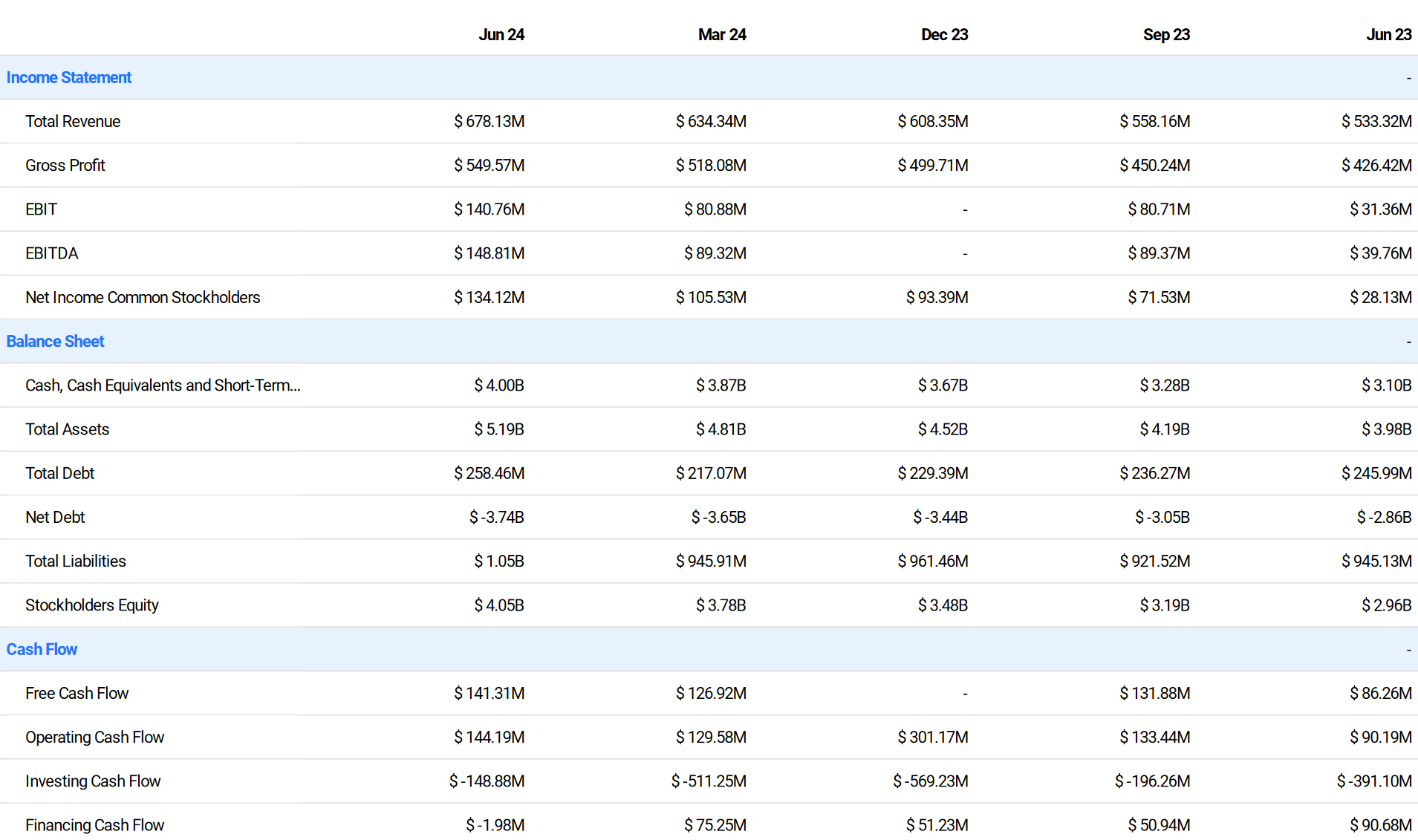Click the Total Assets row label
Viewport: 1418px width, 840px height.
[x=67, y=429]
